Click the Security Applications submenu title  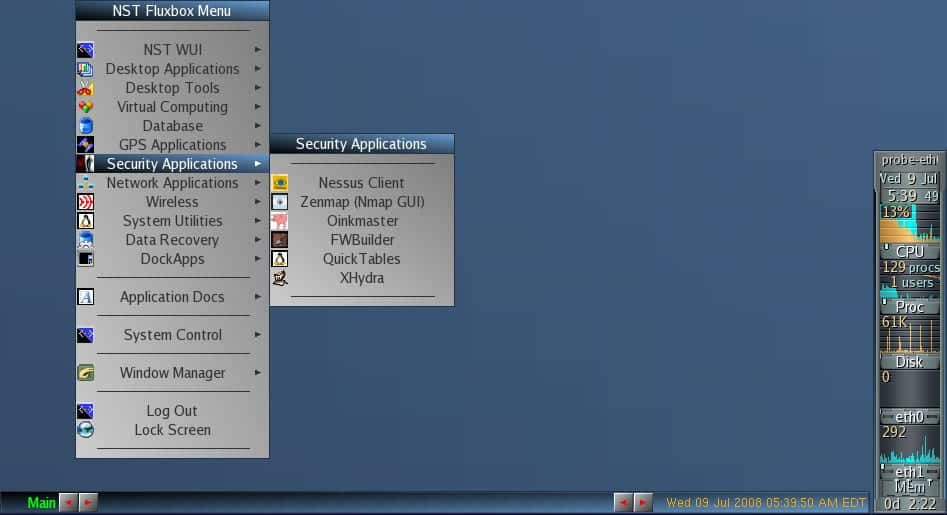pos(362,144)
